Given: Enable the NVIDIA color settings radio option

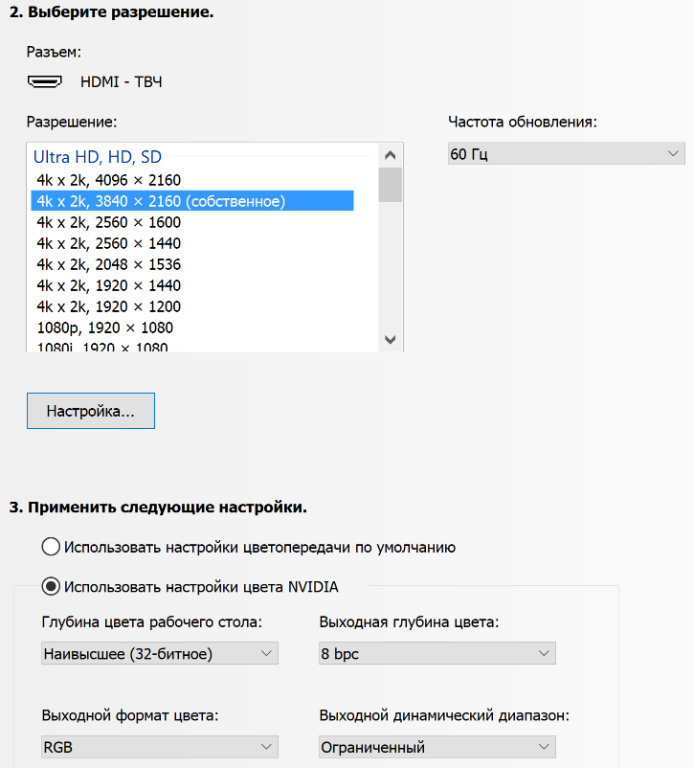Looking at the screenshot, I should tap(51, 586).
